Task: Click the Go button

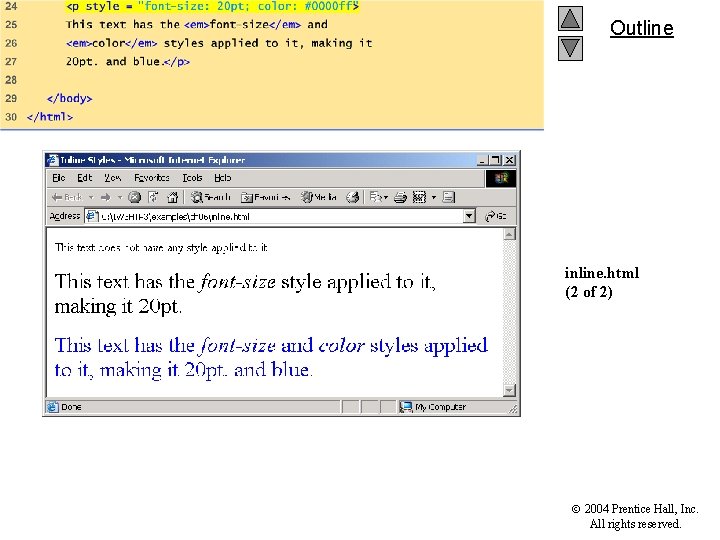Action: (496, 216)
